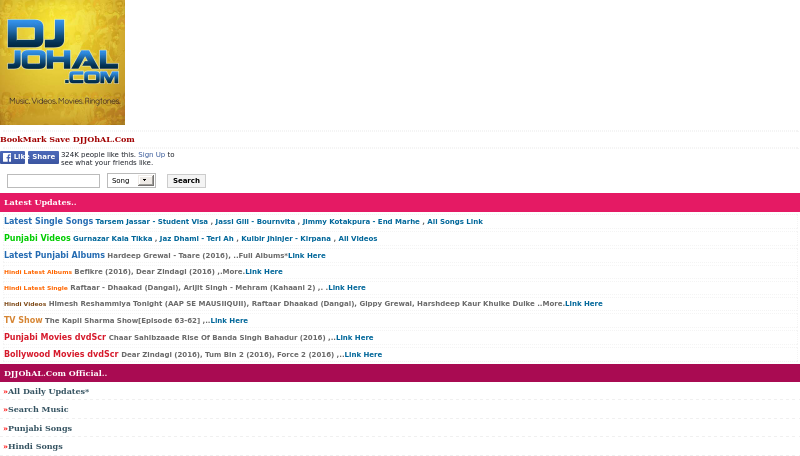Open Punjabi Videos section link
Viewport: 800px width, 456px height.
click(37, 238)
